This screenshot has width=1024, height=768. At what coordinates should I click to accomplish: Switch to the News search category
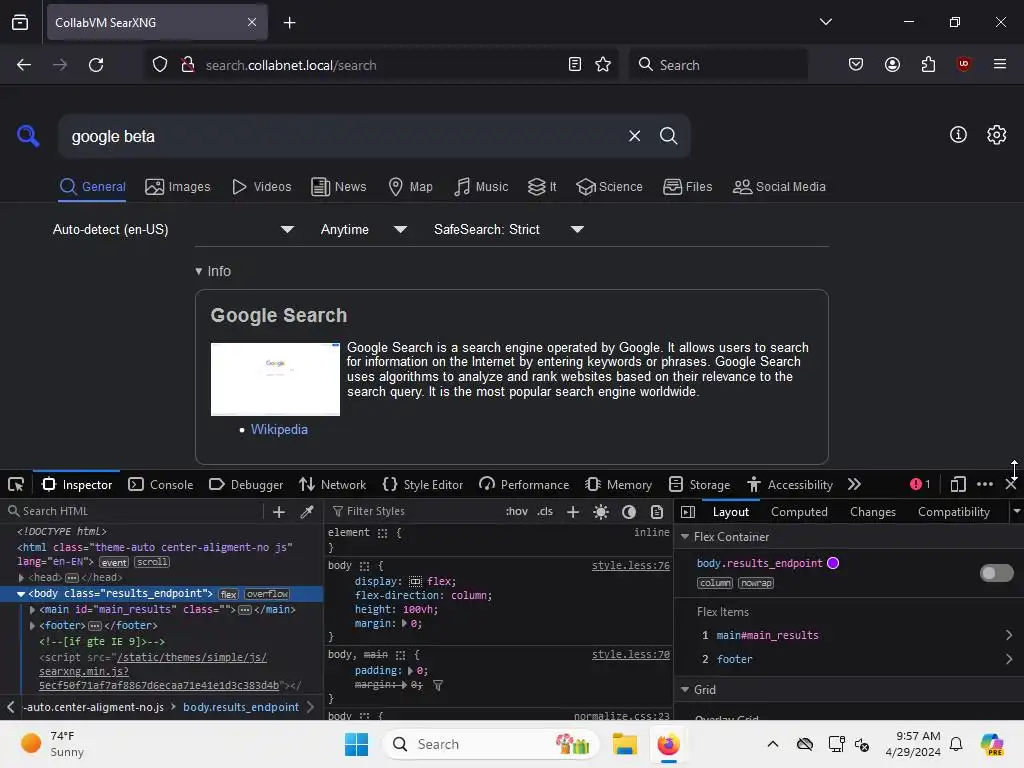click(339, 187)
